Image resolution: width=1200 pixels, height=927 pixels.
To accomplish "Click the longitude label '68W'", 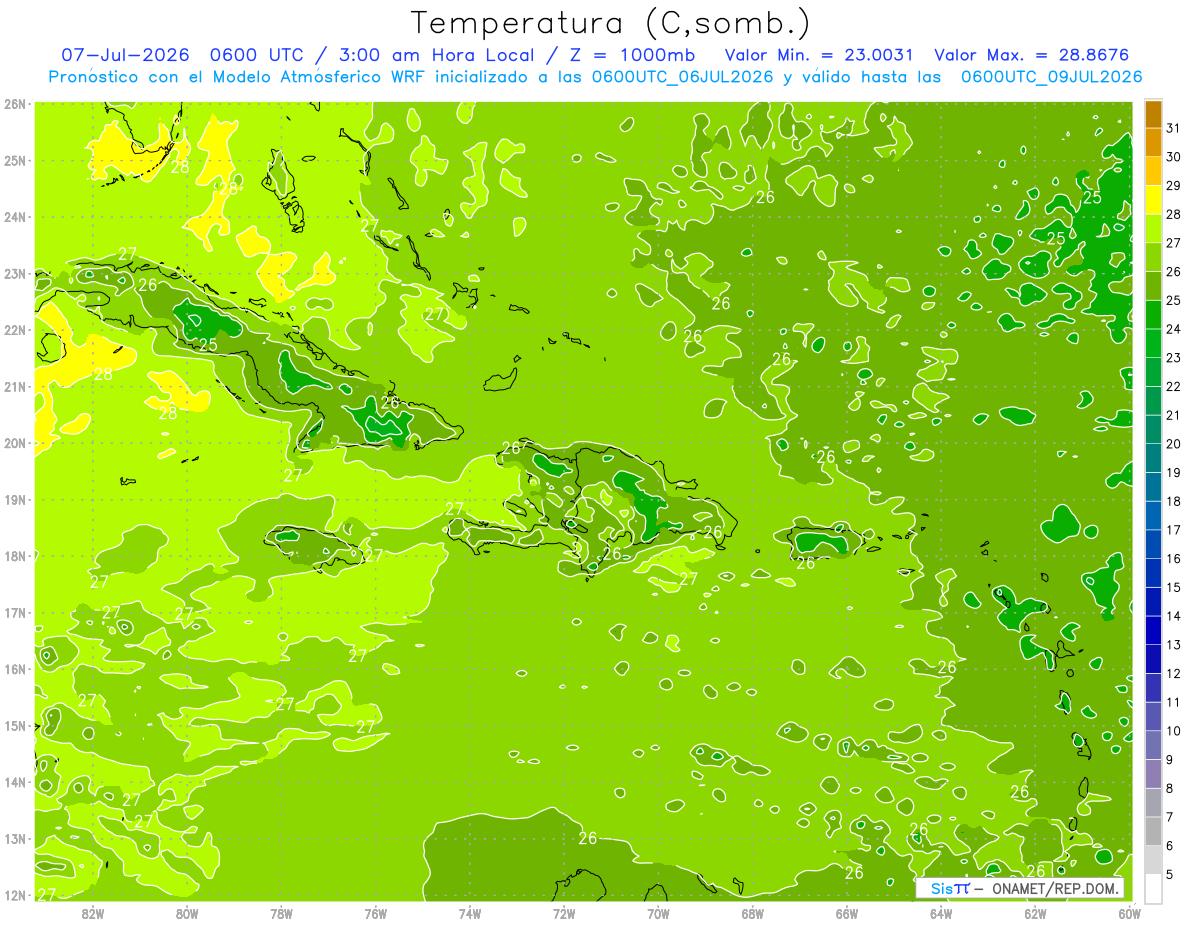I will tap(753, 913).
